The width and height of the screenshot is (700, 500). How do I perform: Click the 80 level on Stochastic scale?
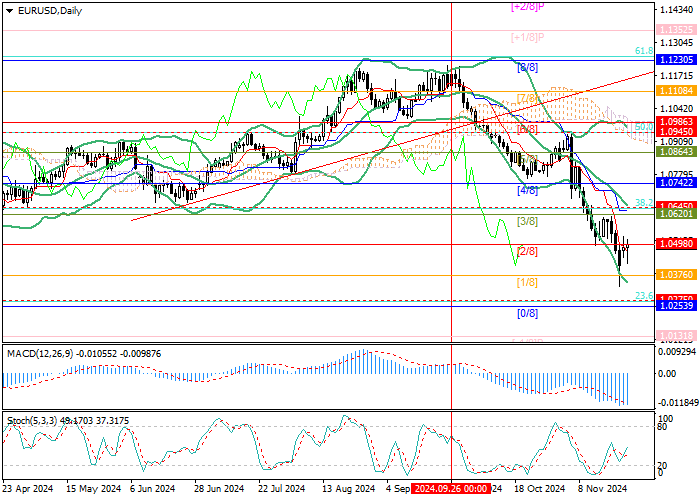[x=662, y=427]
